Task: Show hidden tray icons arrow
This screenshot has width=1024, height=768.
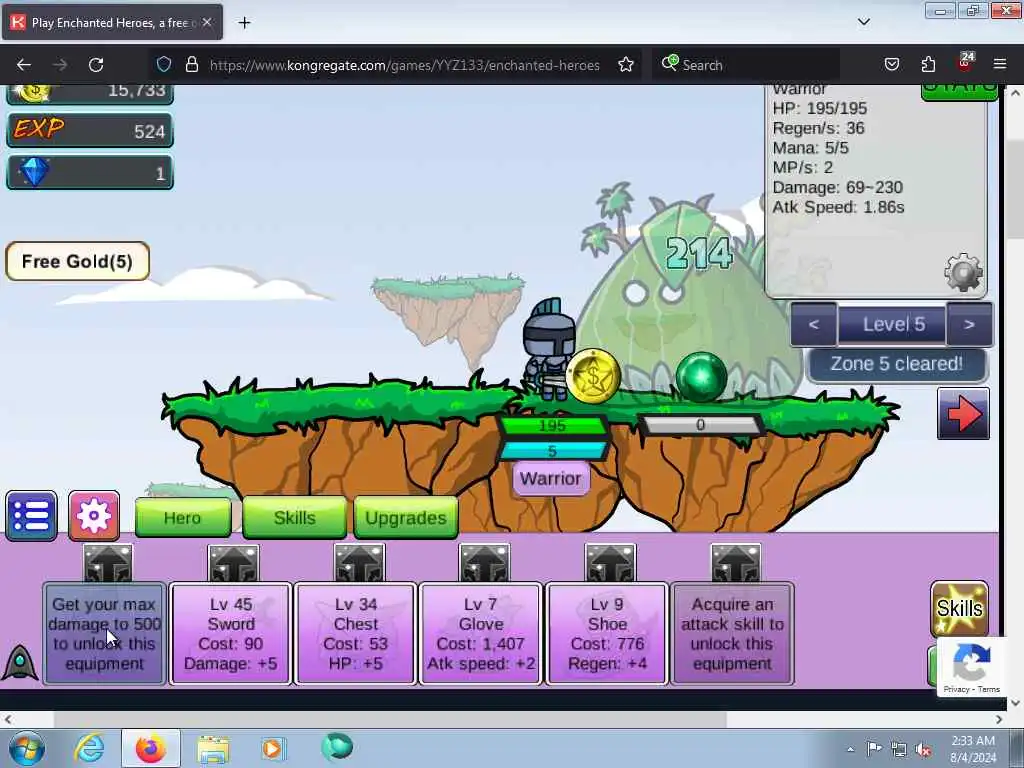Action: 850,750
